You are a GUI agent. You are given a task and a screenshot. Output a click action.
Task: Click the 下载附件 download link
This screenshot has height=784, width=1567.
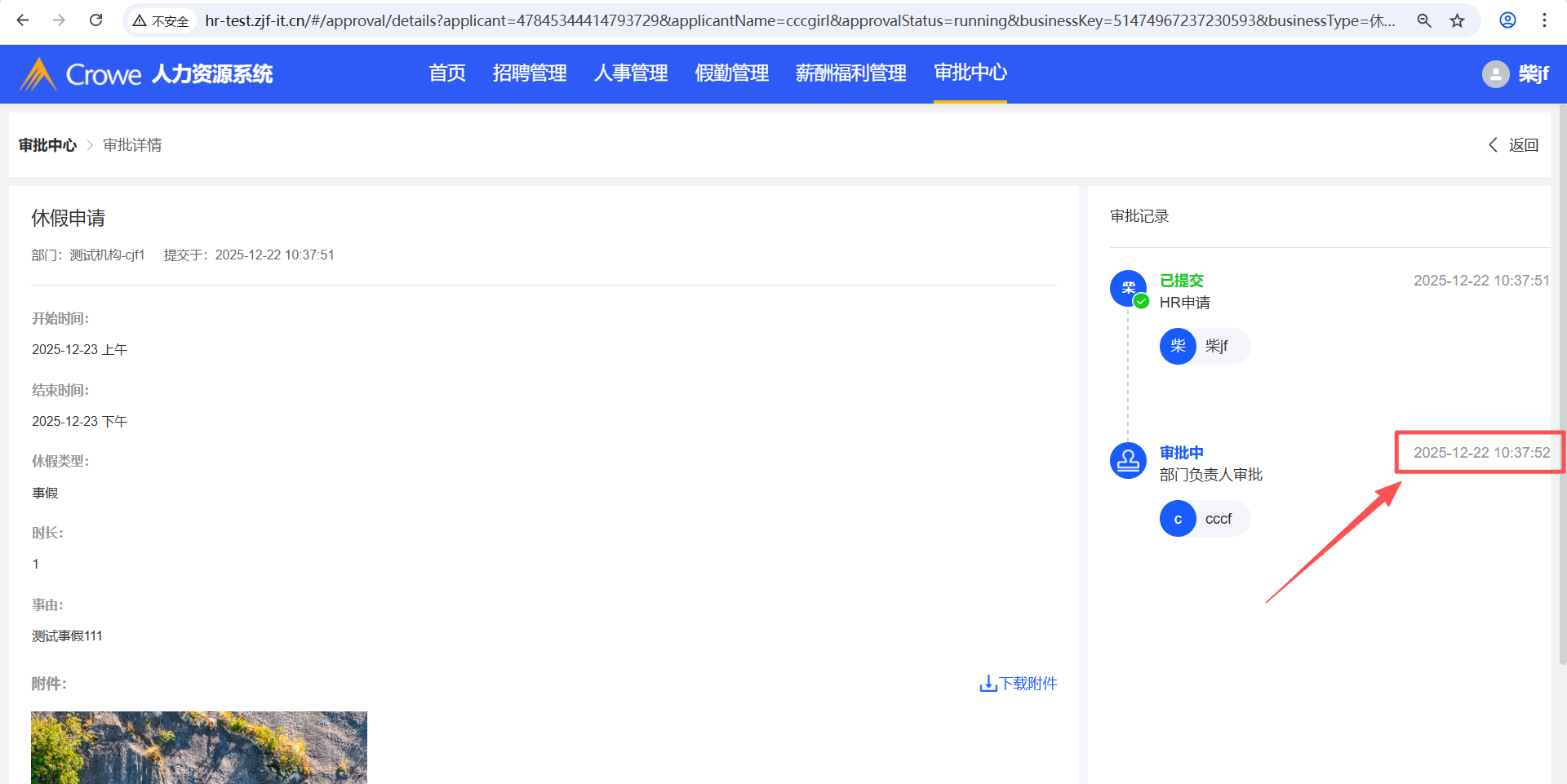pyautogui.click(x=1019, y=684)
